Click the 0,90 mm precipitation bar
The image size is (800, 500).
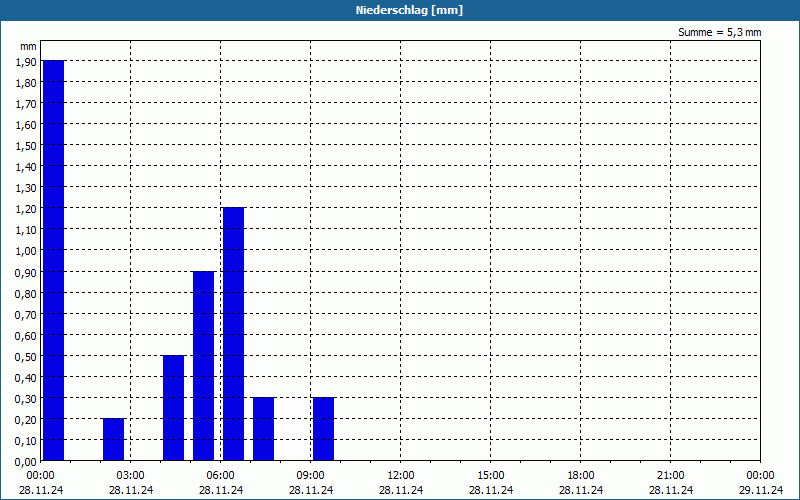[204, 366]
